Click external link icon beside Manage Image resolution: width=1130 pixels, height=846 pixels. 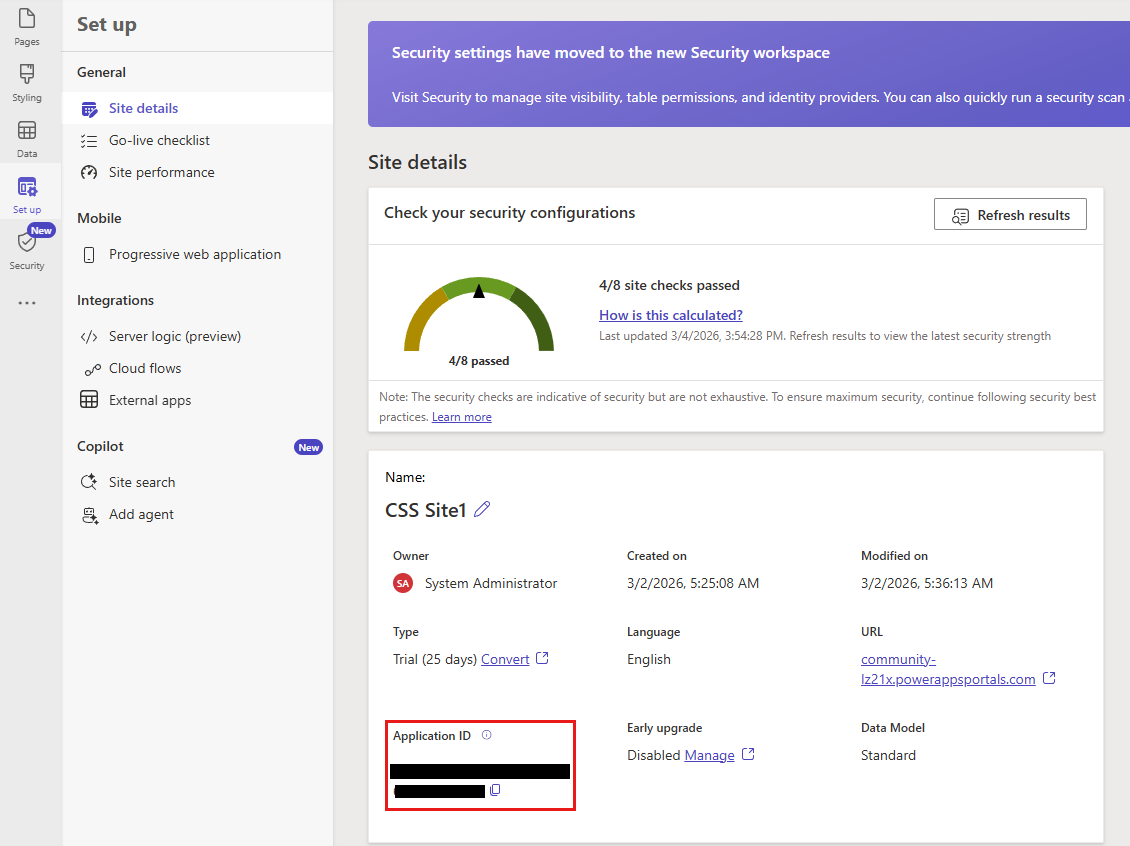pyautogui.click(x=748, y=754)
